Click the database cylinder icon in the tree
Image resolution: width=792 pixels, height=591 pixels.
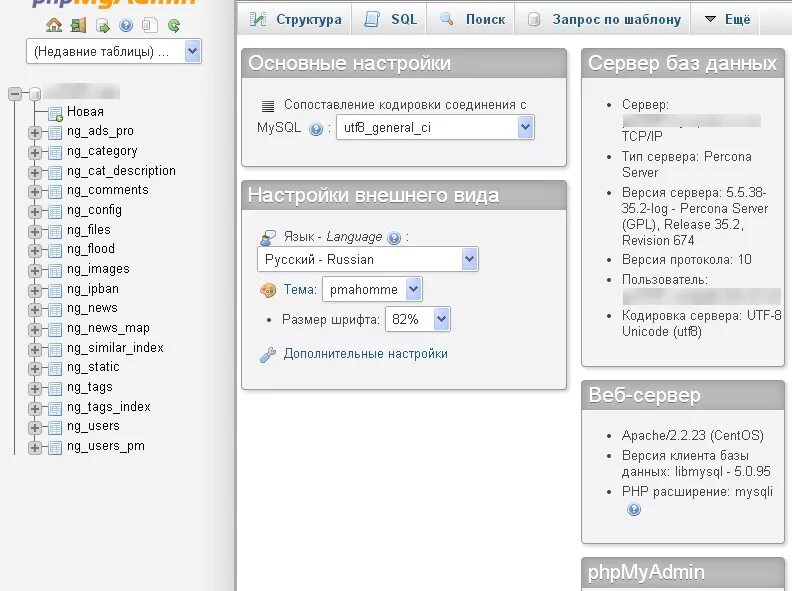click(x=35, y=93)
